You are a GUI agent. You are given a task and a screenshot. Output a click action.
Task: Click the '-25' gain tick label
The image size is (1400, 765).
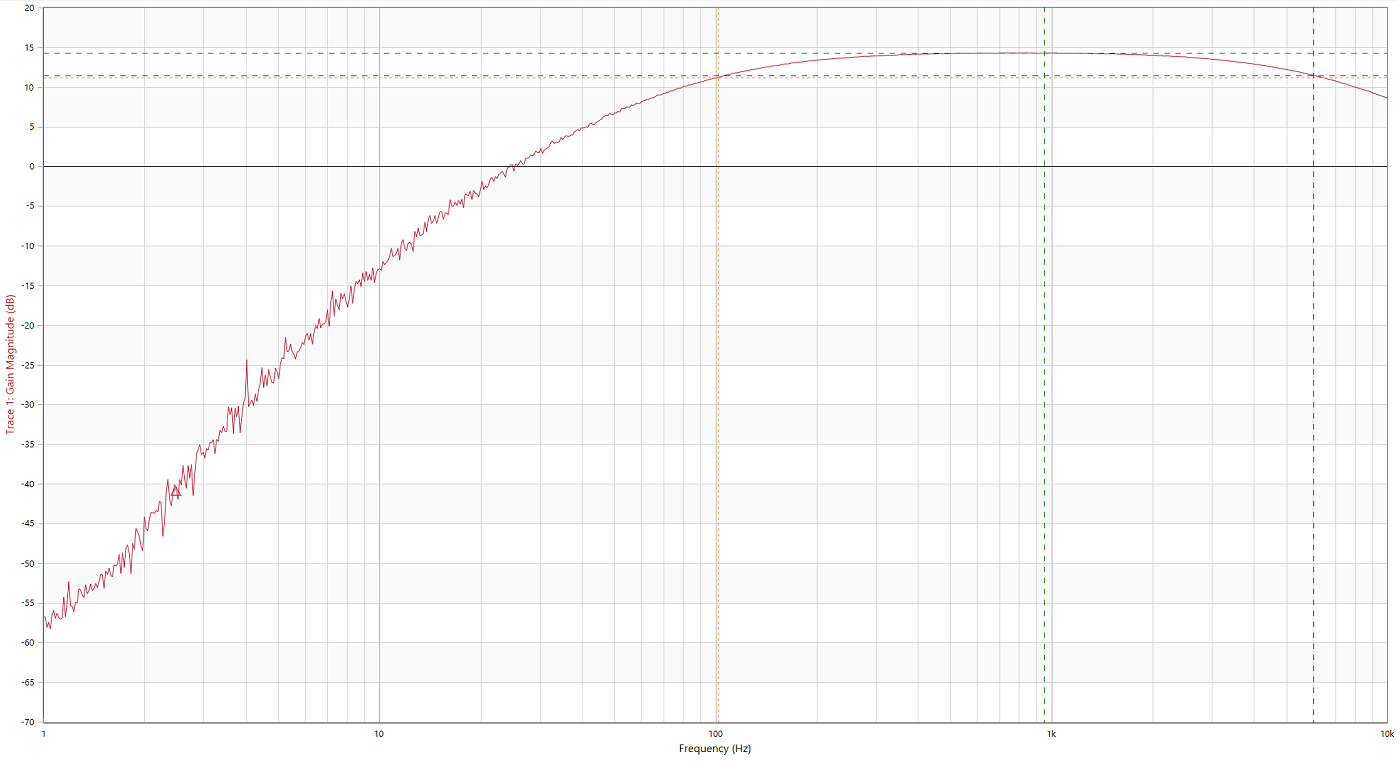(27, 365)
